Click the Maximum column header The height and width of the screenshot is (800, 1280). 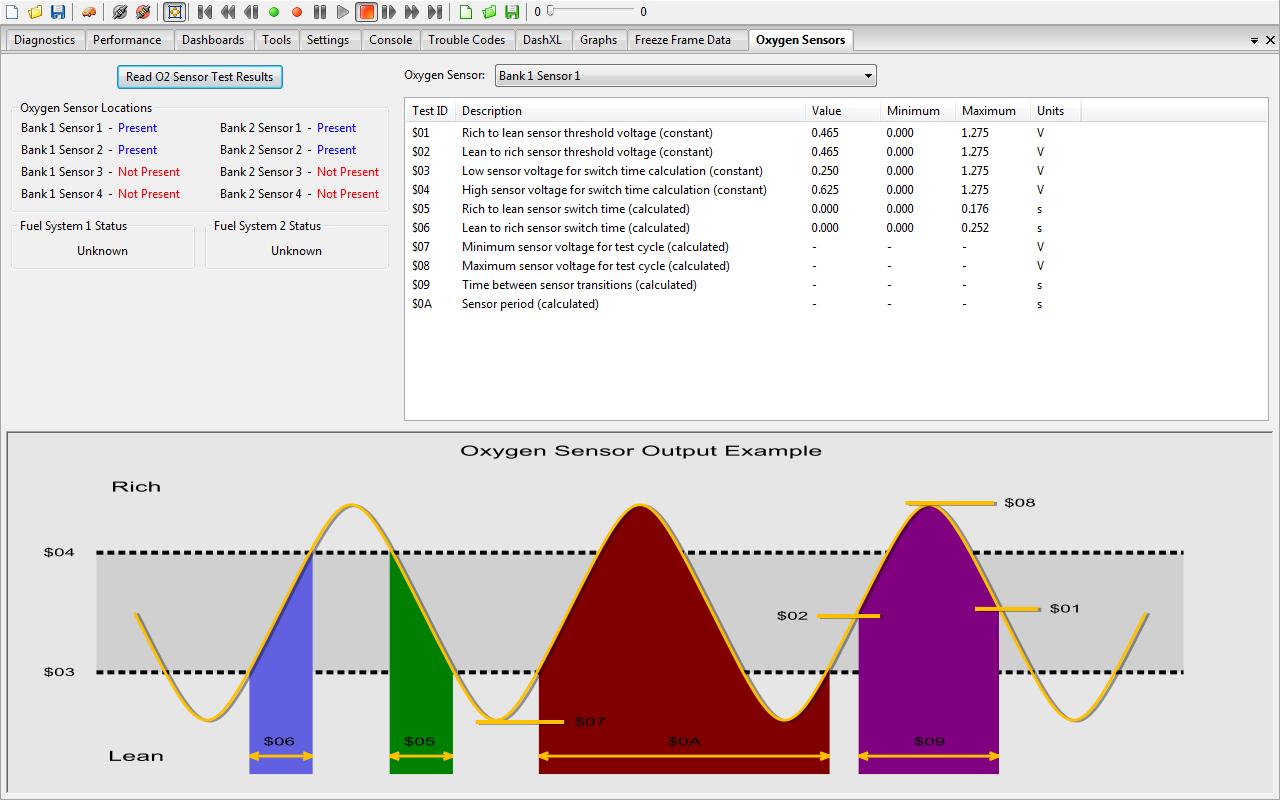[993, 111]
